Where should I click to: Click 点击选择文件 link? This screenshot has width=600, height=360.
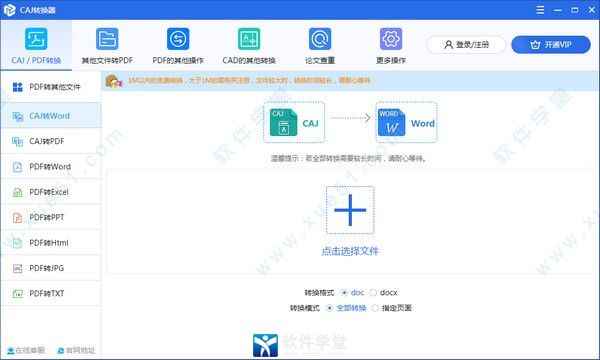tap(350, 251)
